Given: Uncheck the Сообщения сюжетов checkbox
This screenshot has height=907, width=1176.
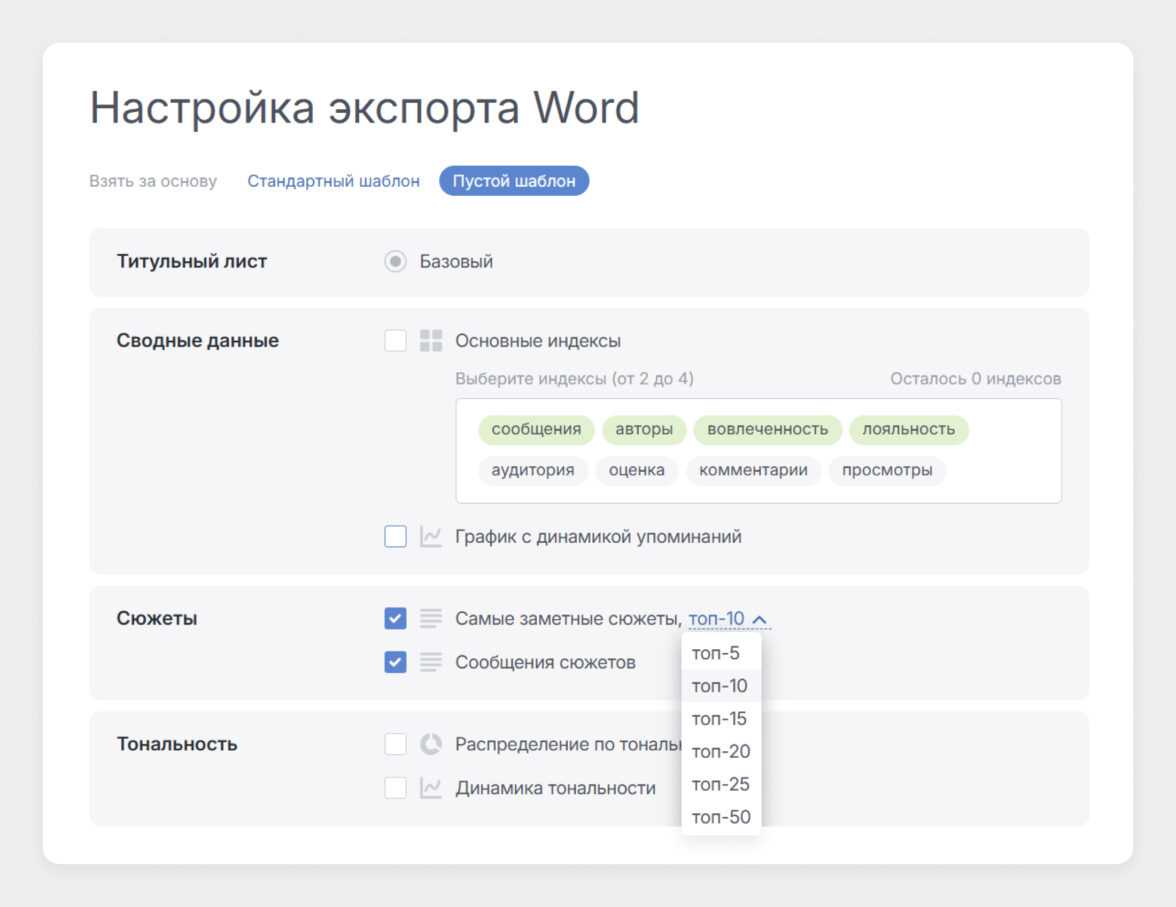Looking at the screenshot, I should tap(396, 662).
